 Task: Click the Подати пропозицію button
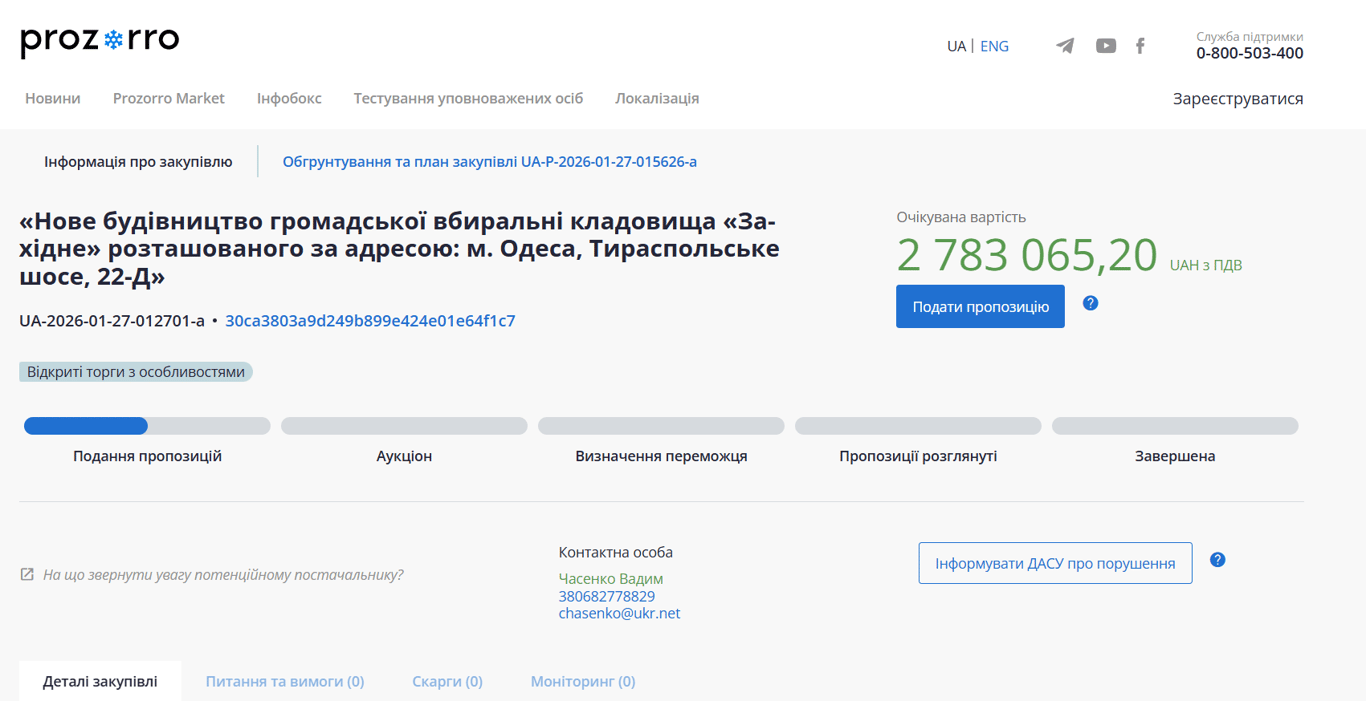point(980,306)
